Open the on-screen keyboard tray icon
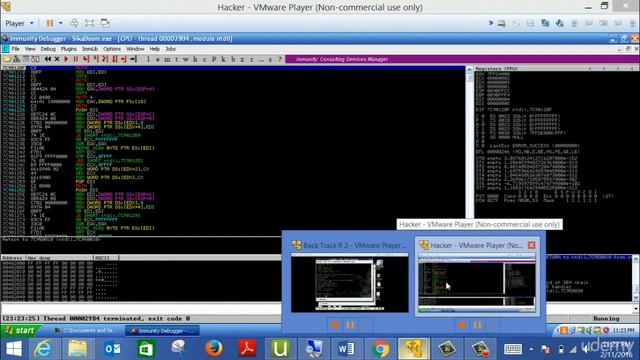 point(513,349)
